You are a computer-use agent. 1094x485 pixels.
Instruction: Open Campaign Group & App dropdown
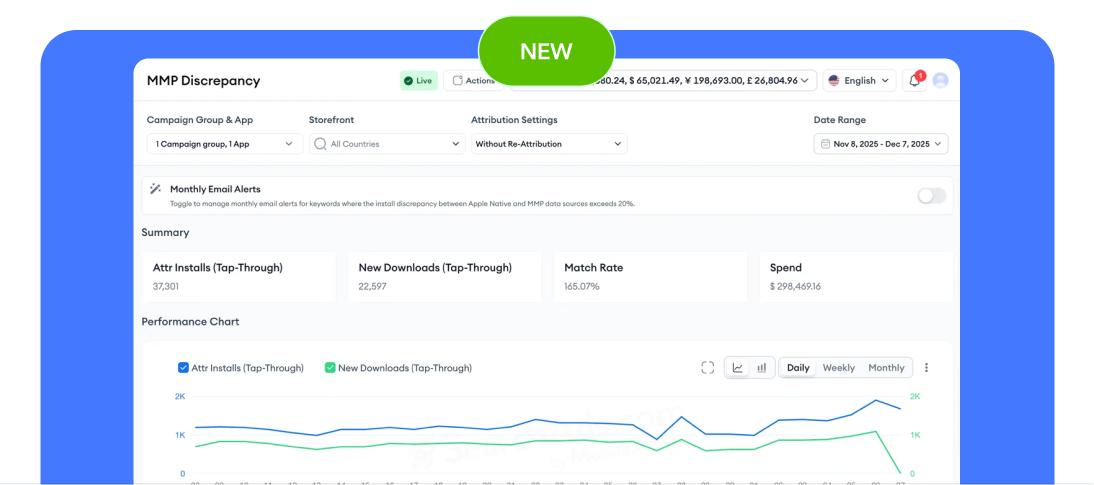coord(224,144)
